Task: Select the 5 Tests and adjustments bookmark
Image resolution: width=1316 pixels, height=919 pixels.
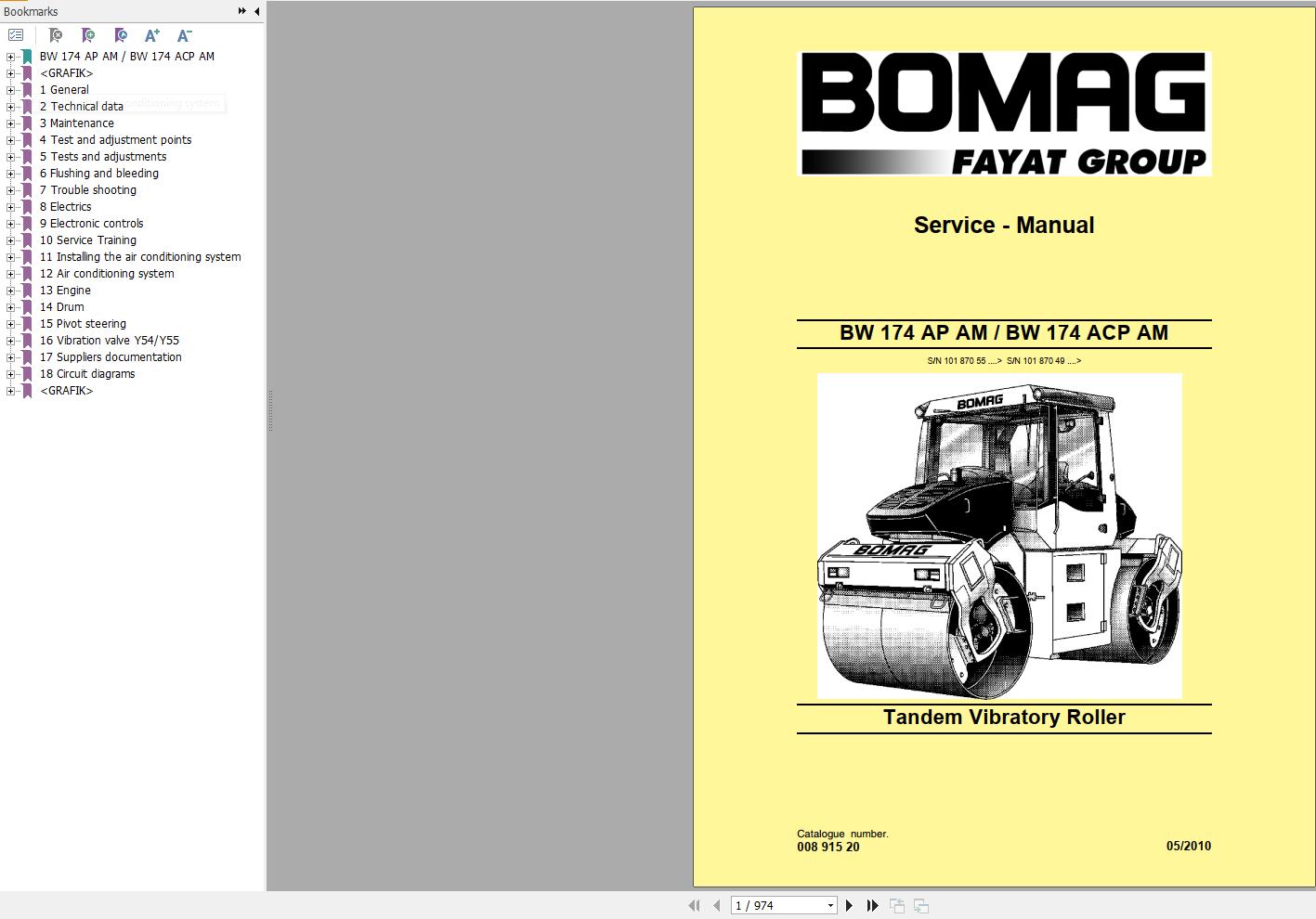Action: click(x=103, y=157)
